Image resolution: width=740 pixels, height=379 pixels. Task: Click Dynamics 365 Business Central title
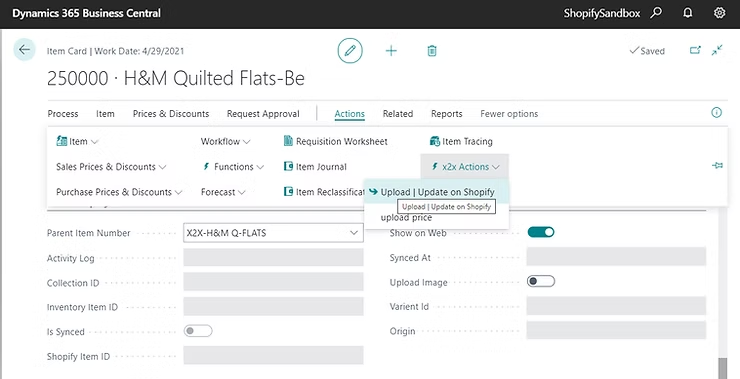point(86,13)
